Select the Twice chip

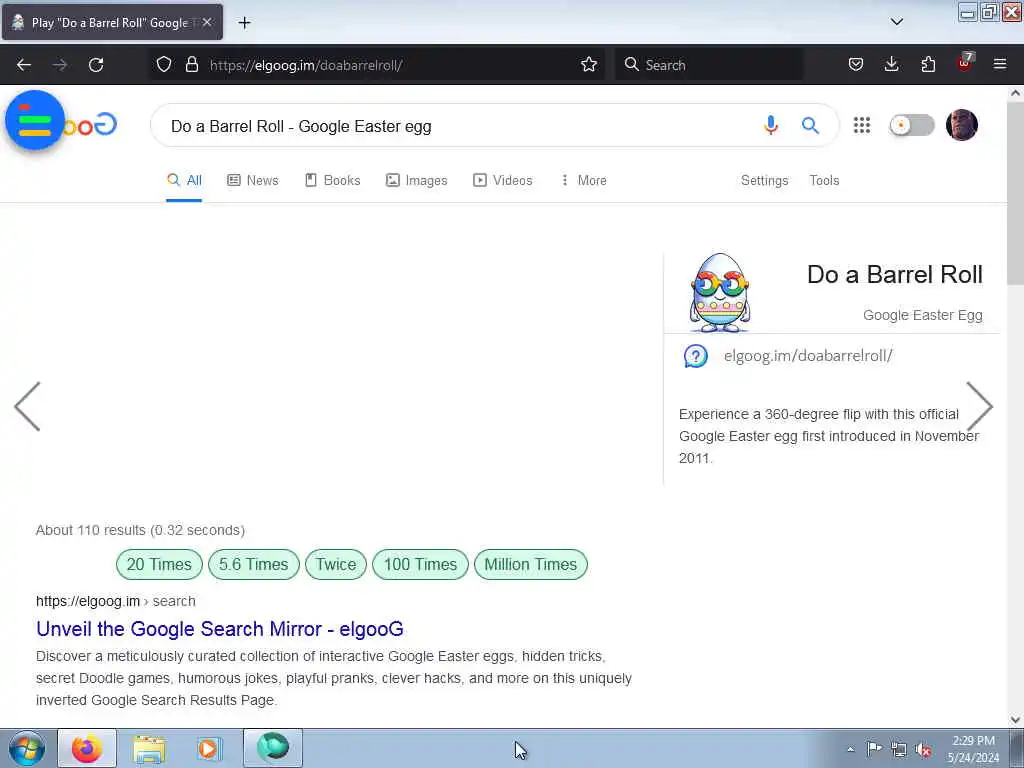click(x=336, y=564)
